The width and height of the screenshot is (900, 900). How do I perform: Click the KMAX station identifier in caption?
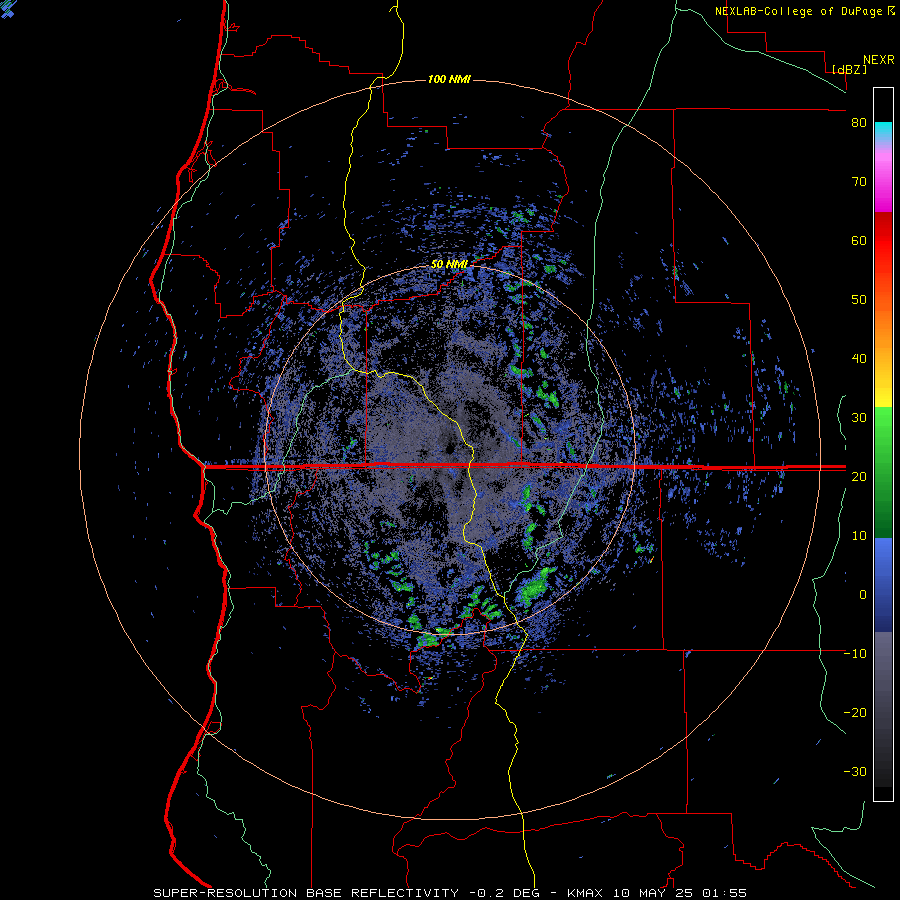tap(584, 893)
